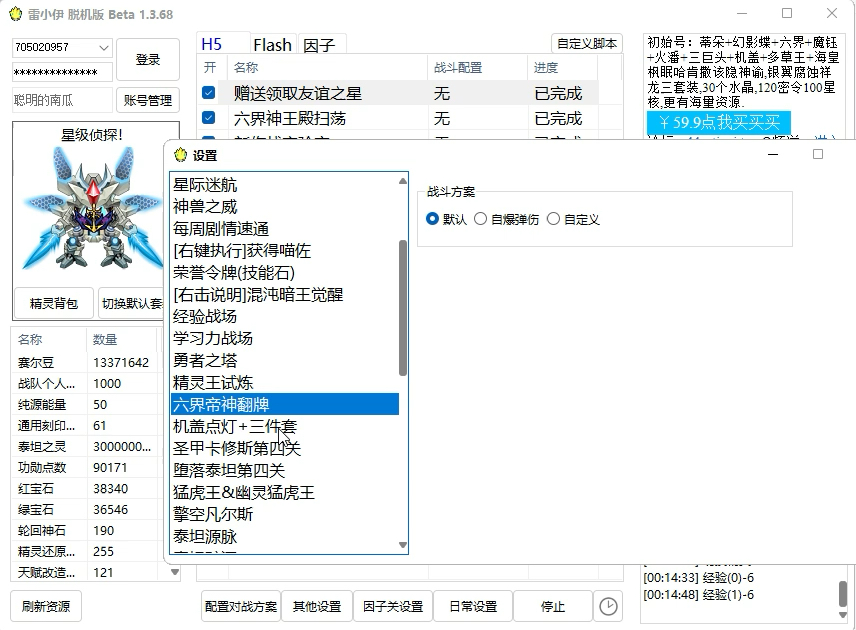This screenshot has width=856, height=630.
Task: Uncheck the 赠送领取友谊之星 task checkbox
Action: click(206, 92)
